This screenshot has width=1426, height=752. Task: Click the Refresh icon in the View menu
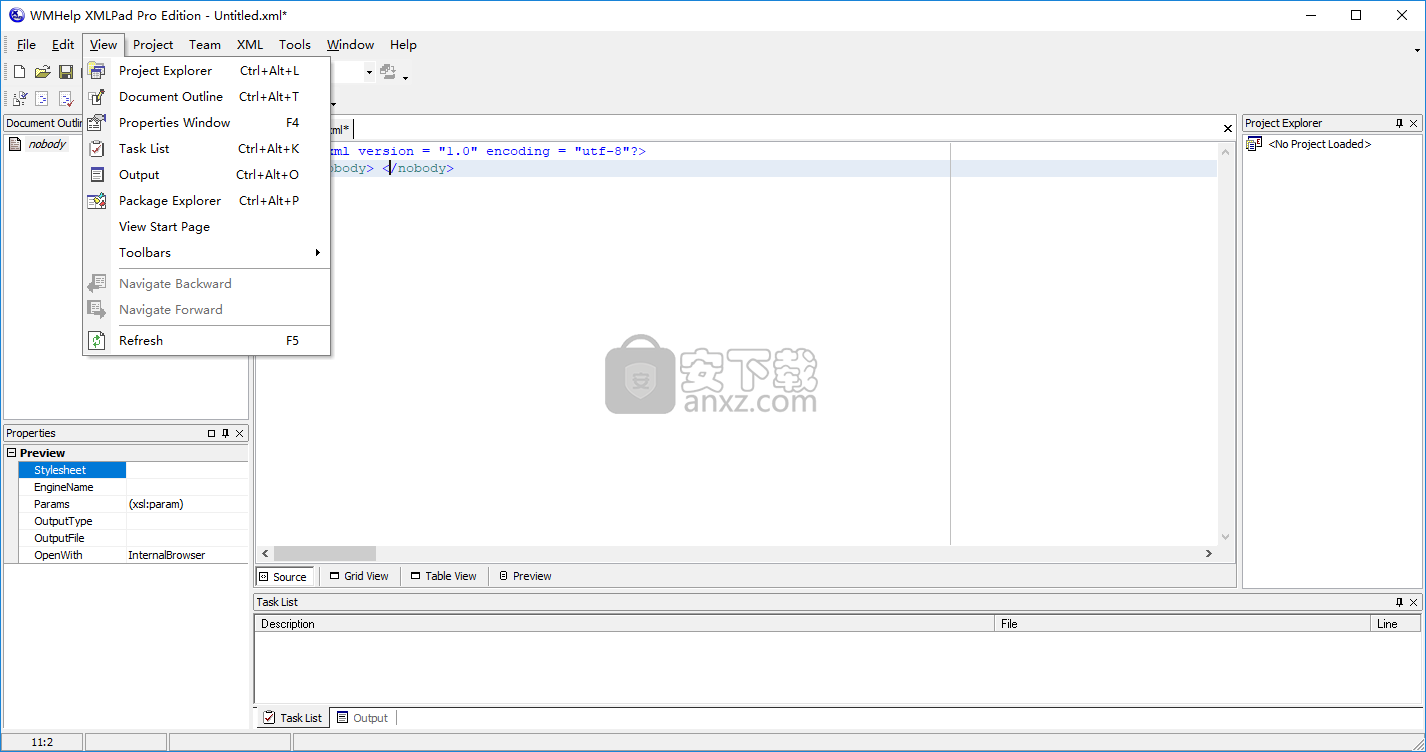point(97,341)
